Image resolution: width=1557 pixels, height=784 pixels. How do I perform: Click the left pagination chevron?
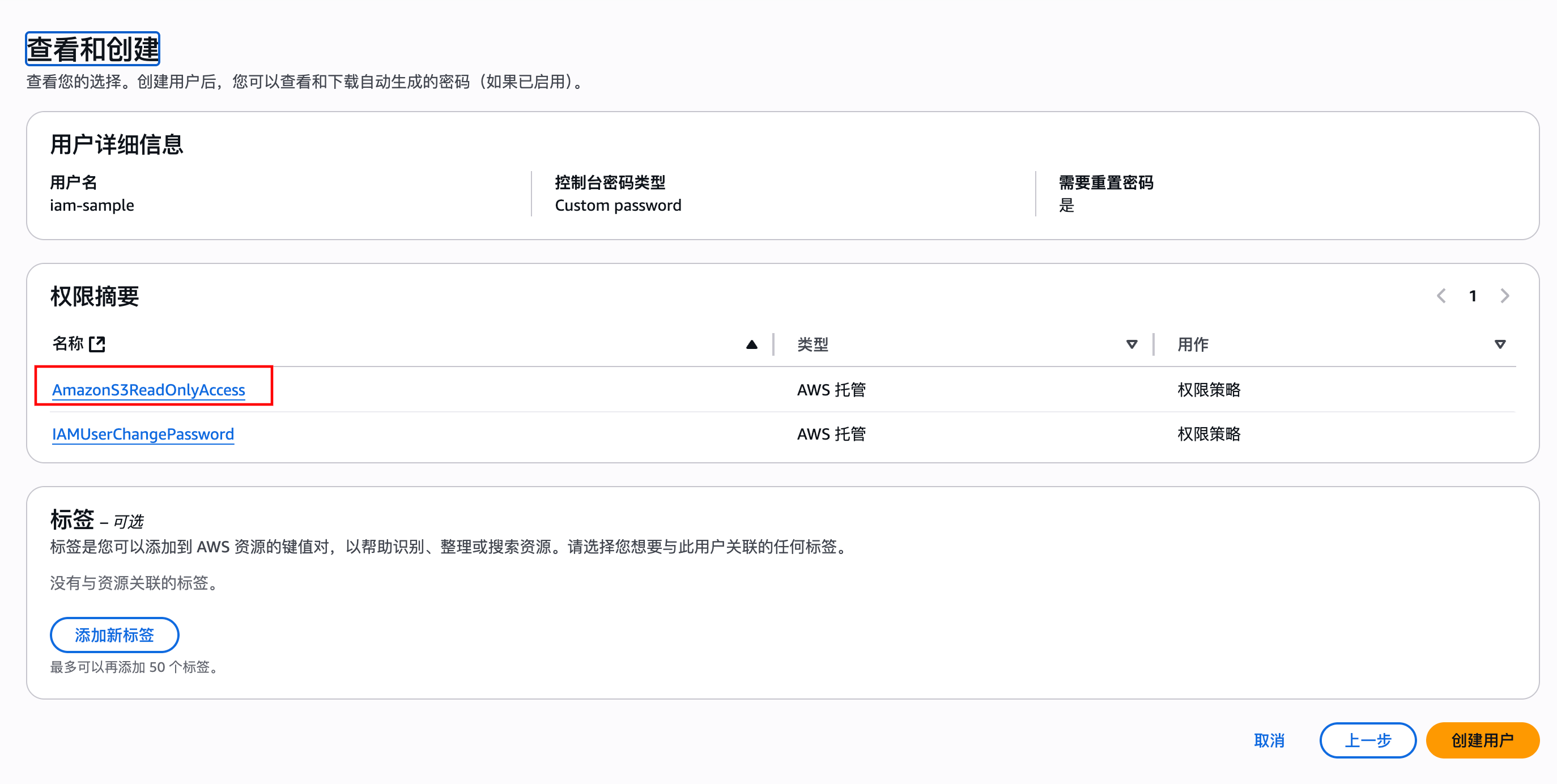point(1442,296)
